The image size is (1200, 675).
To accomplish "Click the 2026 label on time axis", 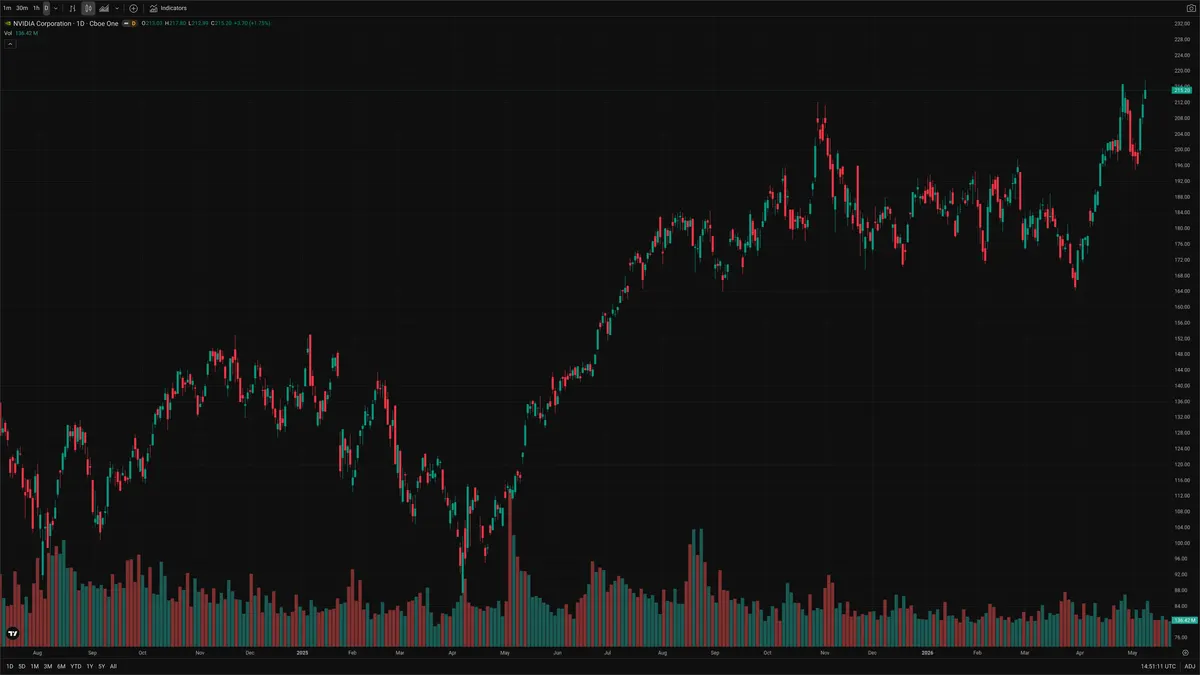I will [927, 652].
